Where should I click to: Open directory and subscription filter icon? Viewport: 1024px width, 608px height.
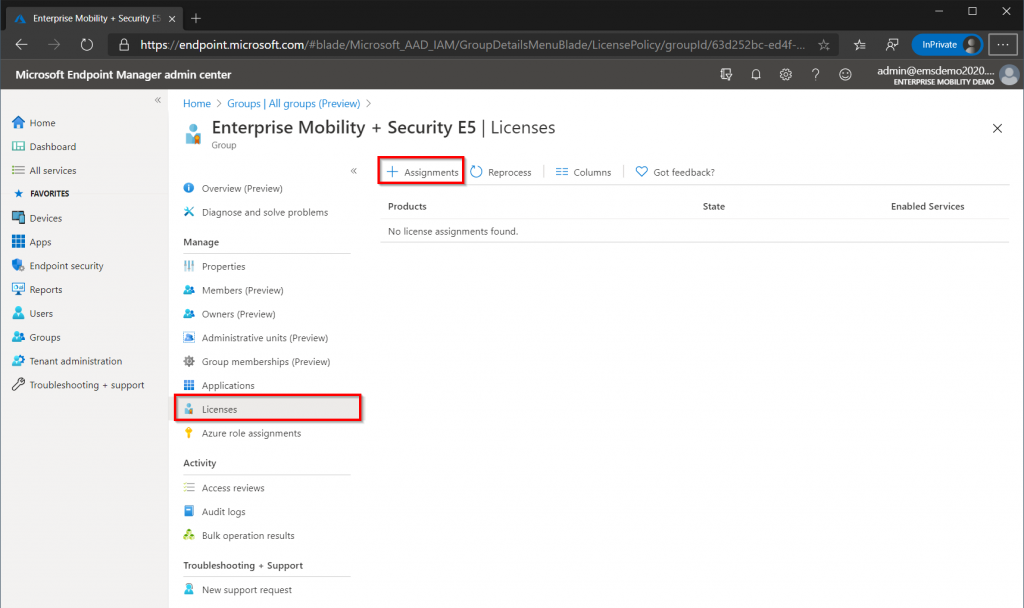[726, 74]
